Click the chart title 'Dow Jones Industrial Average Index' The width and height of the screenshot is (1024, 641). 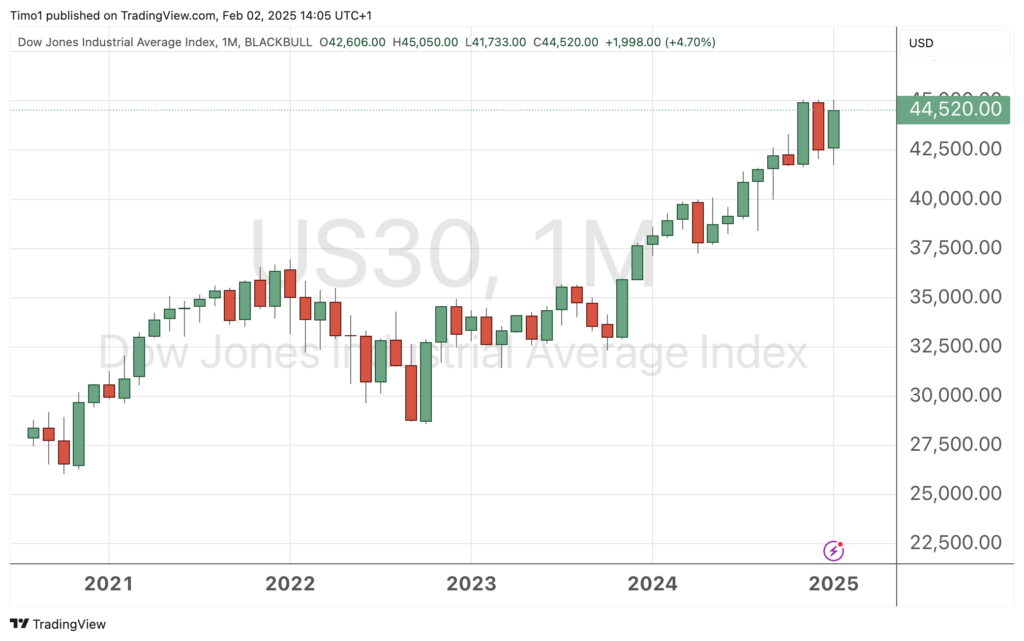point(117,42)
